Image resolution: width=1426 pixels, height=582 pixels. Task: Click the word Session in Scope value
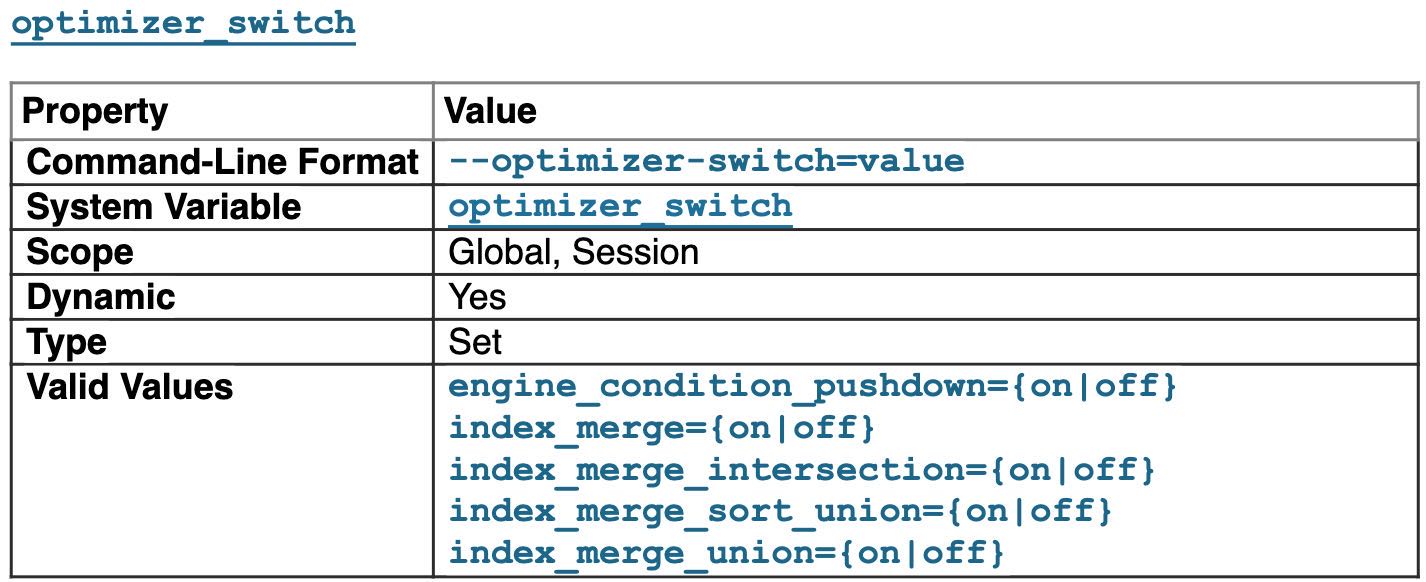(x=636, y=252)
